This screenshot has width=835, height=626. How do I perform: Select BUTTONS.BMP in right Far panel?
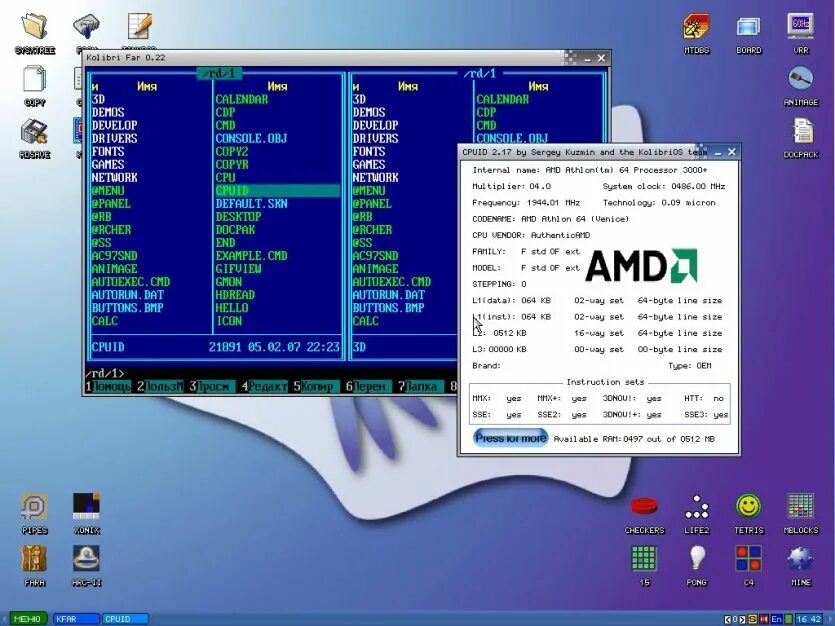tap(389, 308)
